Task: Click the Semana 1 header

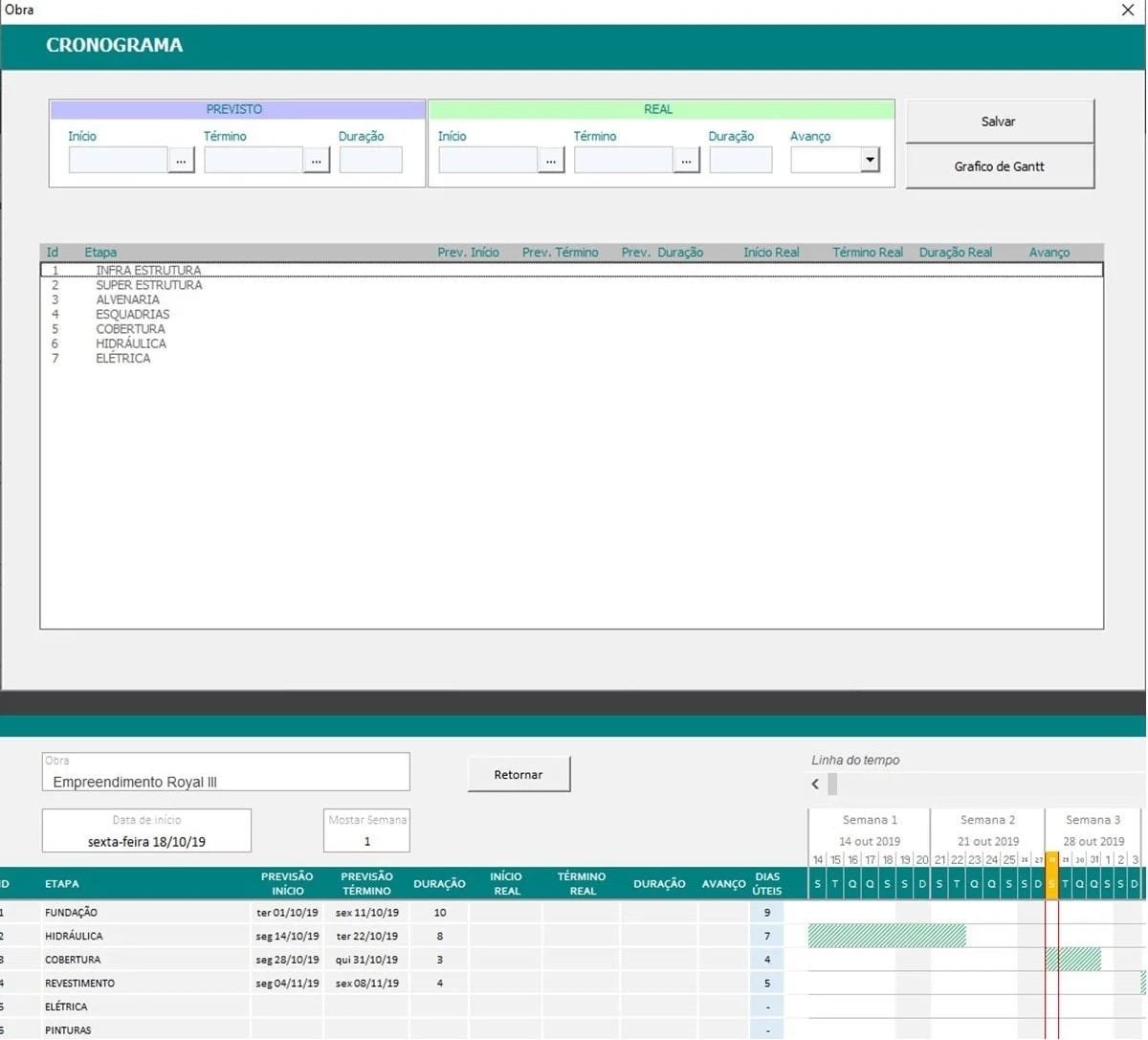Action: [x=870, y=820]
